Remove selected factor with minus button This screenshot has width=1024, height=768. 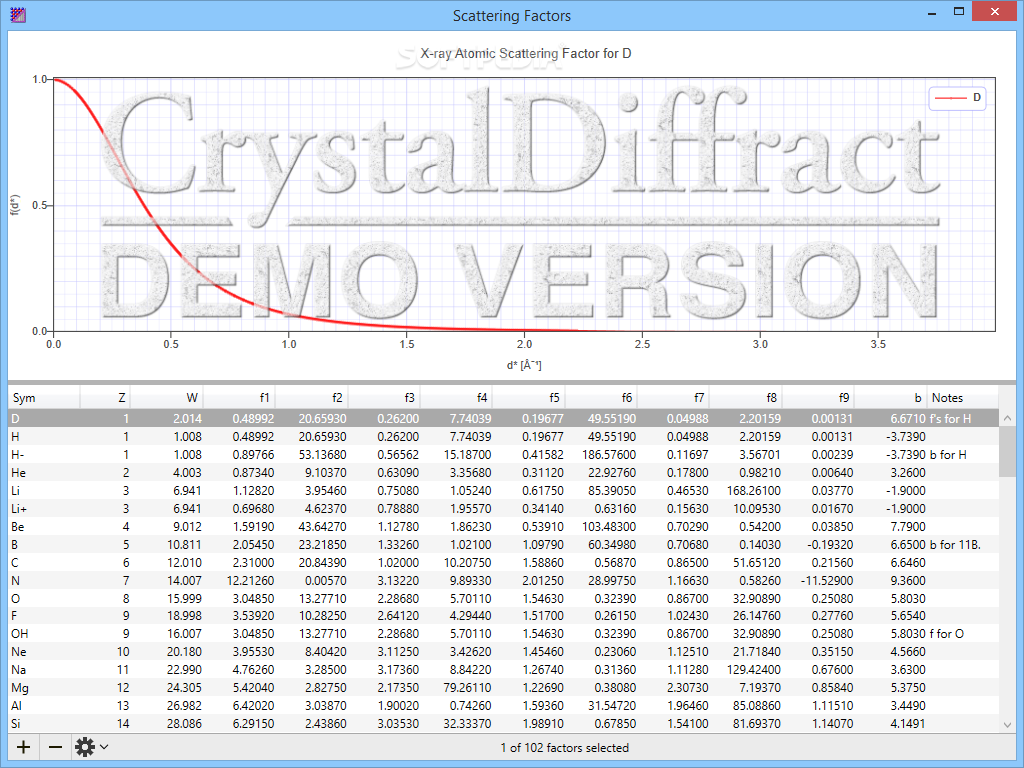(x=56, y=747)
